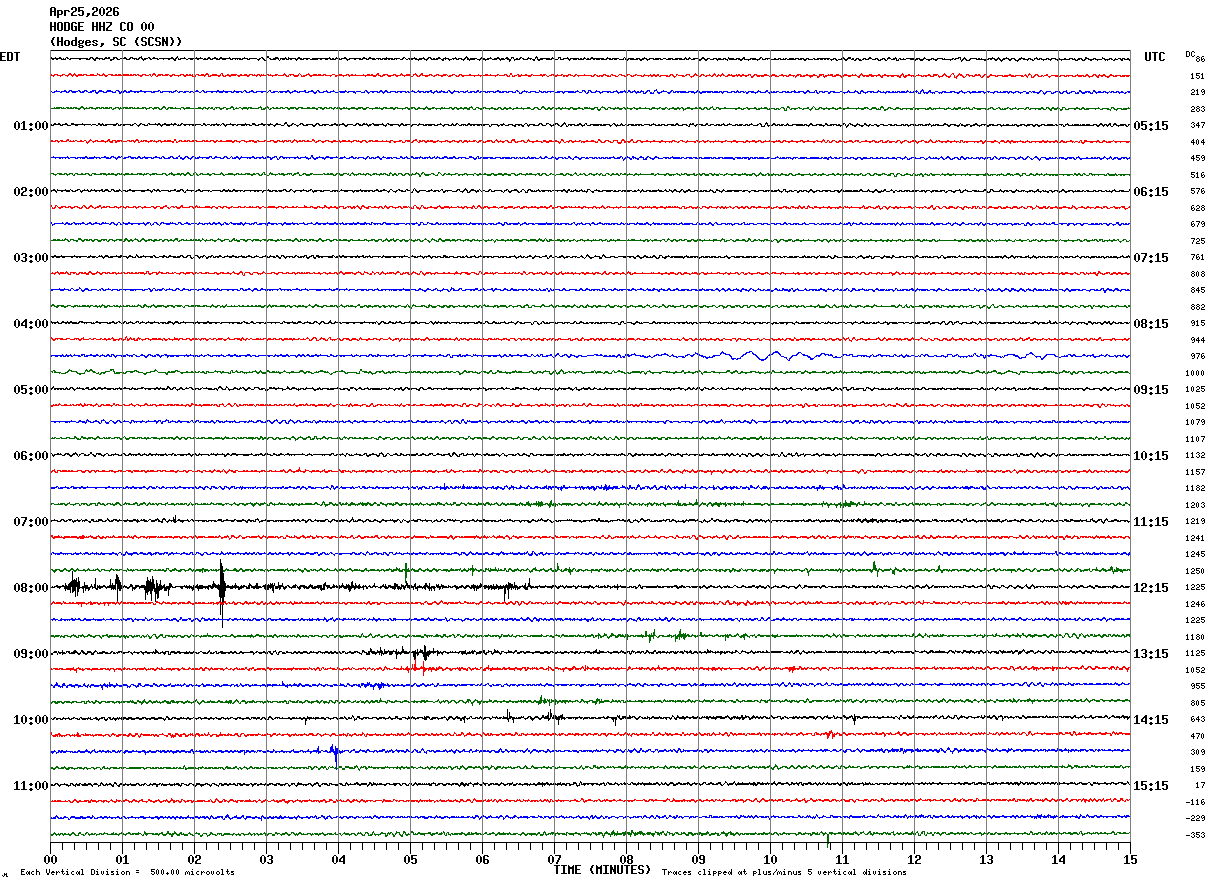Click the TIME (MINUTES) axis title

coord(602,870)
